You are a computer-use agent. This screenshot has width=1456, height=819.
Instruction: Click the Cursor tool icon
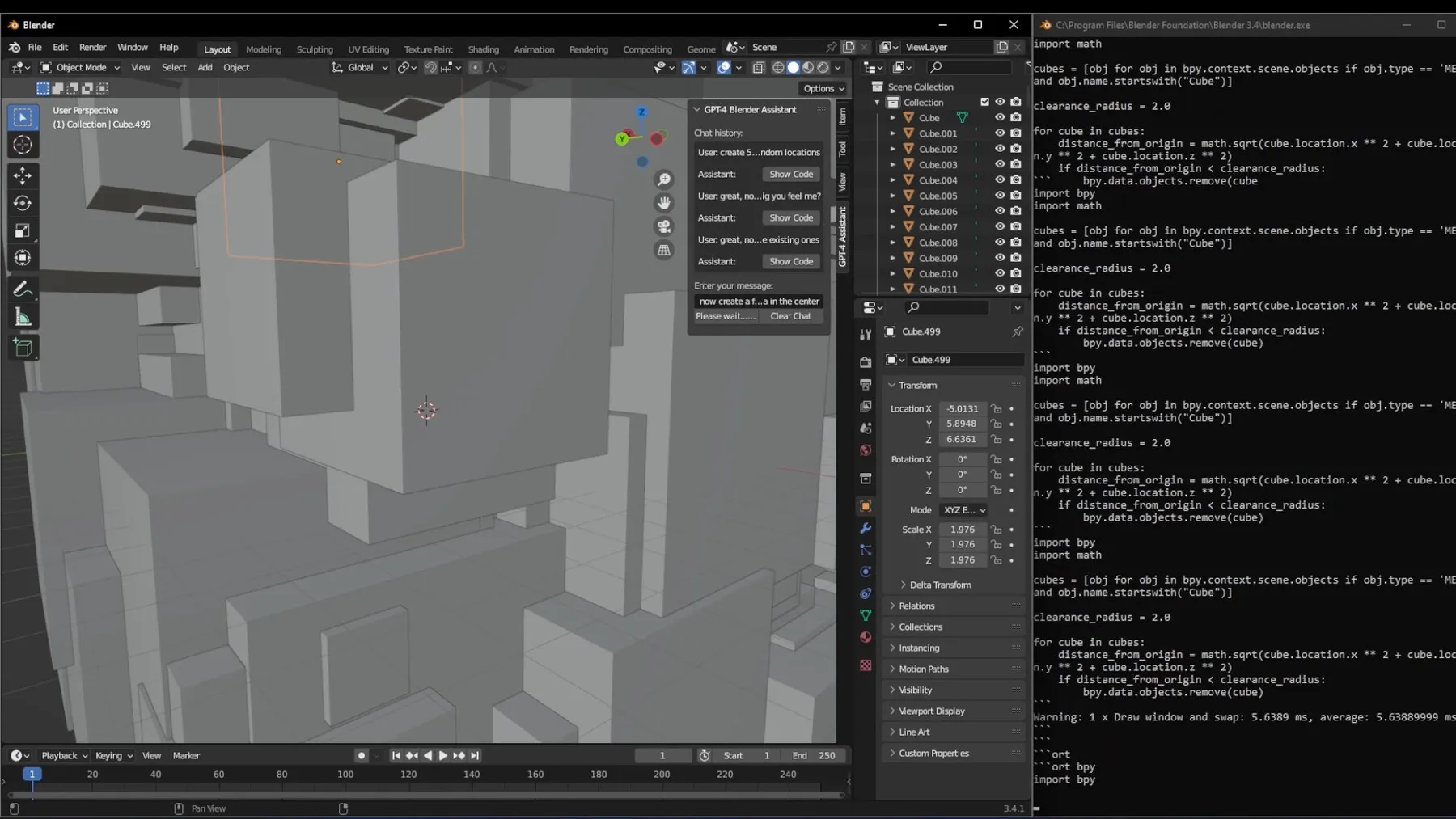(x=23, y=146)
